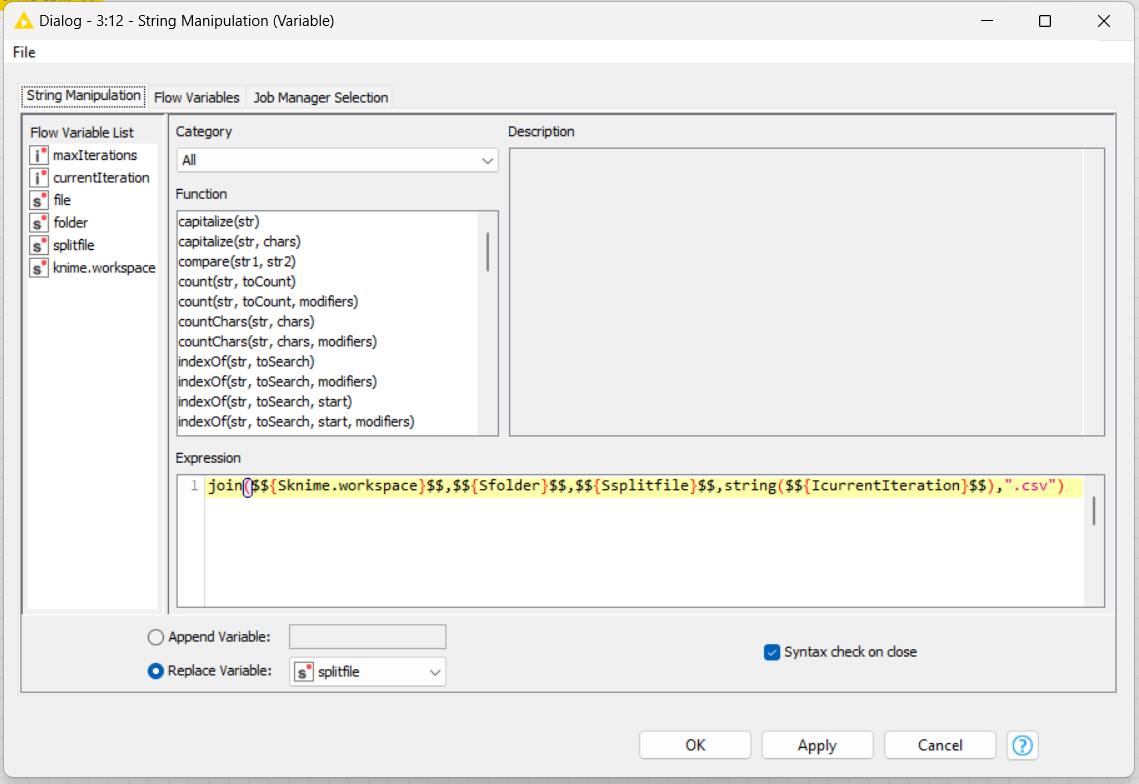
Task: Open the Job Manager Selection tab
Action: click(x=320, y=97)
